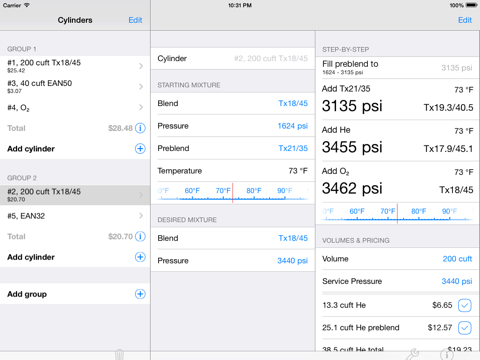Viewport: 480px width, 360px height.
Task: Tap the Add group plus icon
Action: click(x=140, y=294)
